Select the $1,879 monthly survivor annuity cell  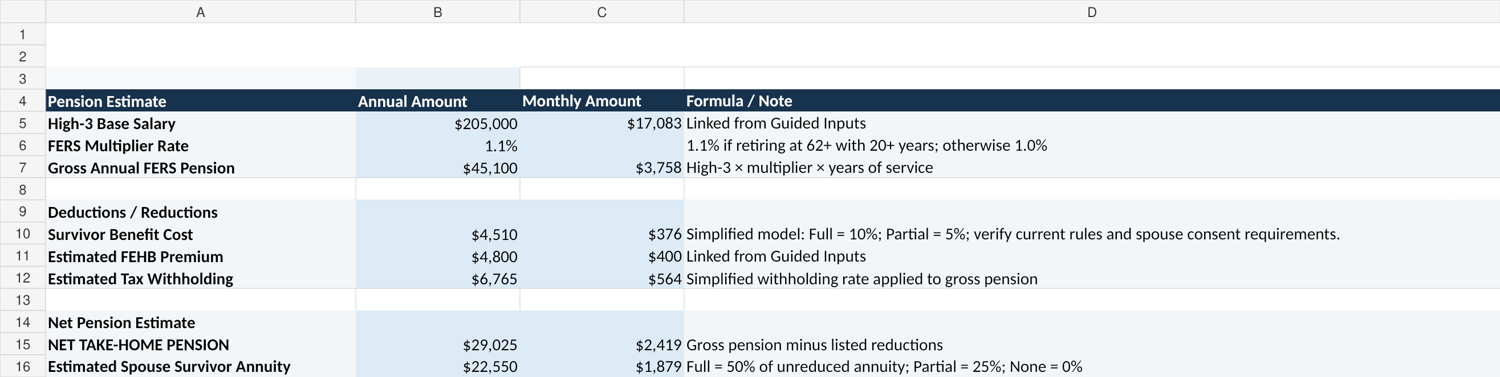pos(602,366)
